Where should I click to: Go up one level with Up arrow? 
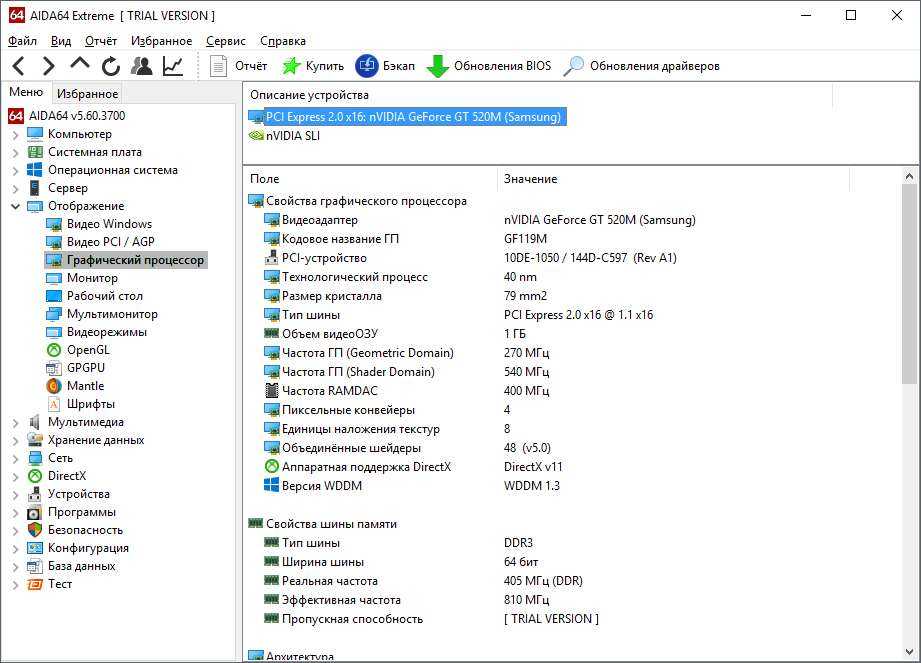[x=79, y=65]
